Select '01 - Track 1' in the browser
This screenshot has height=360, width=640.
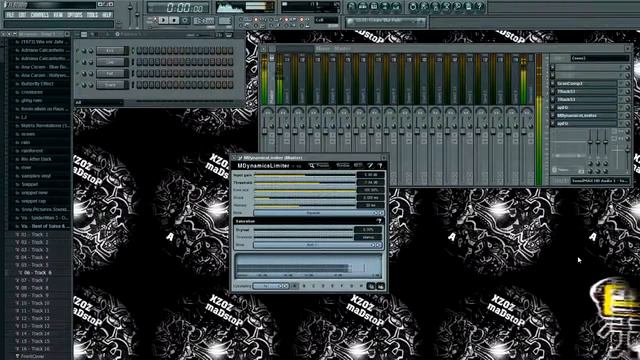pos(34,235)
